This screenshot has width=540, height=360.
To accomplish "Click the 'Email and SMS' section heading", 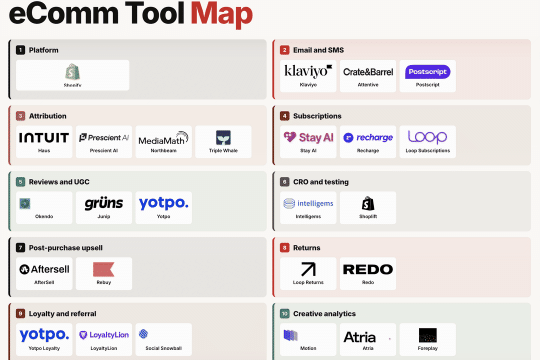I will pos(318,50).
